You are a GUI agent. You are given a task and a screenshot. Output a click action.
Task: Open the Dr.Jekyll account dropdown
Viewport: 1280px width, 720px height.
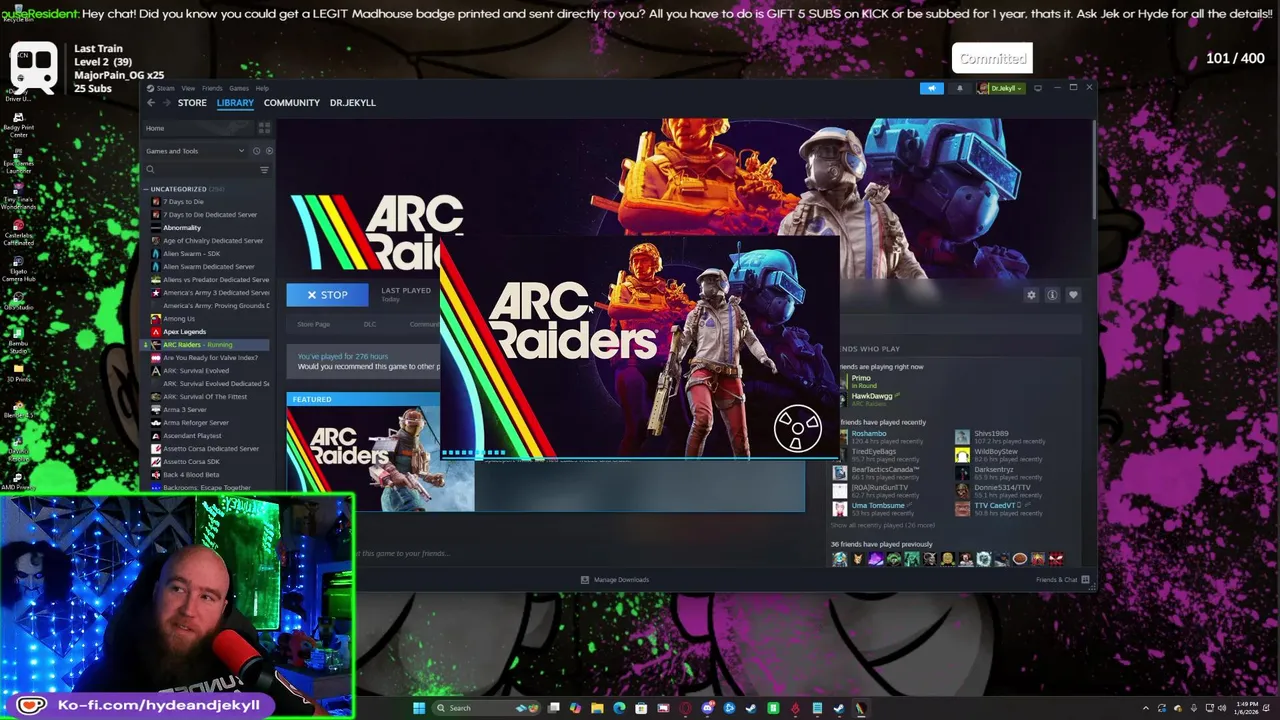coord(1001,88)
